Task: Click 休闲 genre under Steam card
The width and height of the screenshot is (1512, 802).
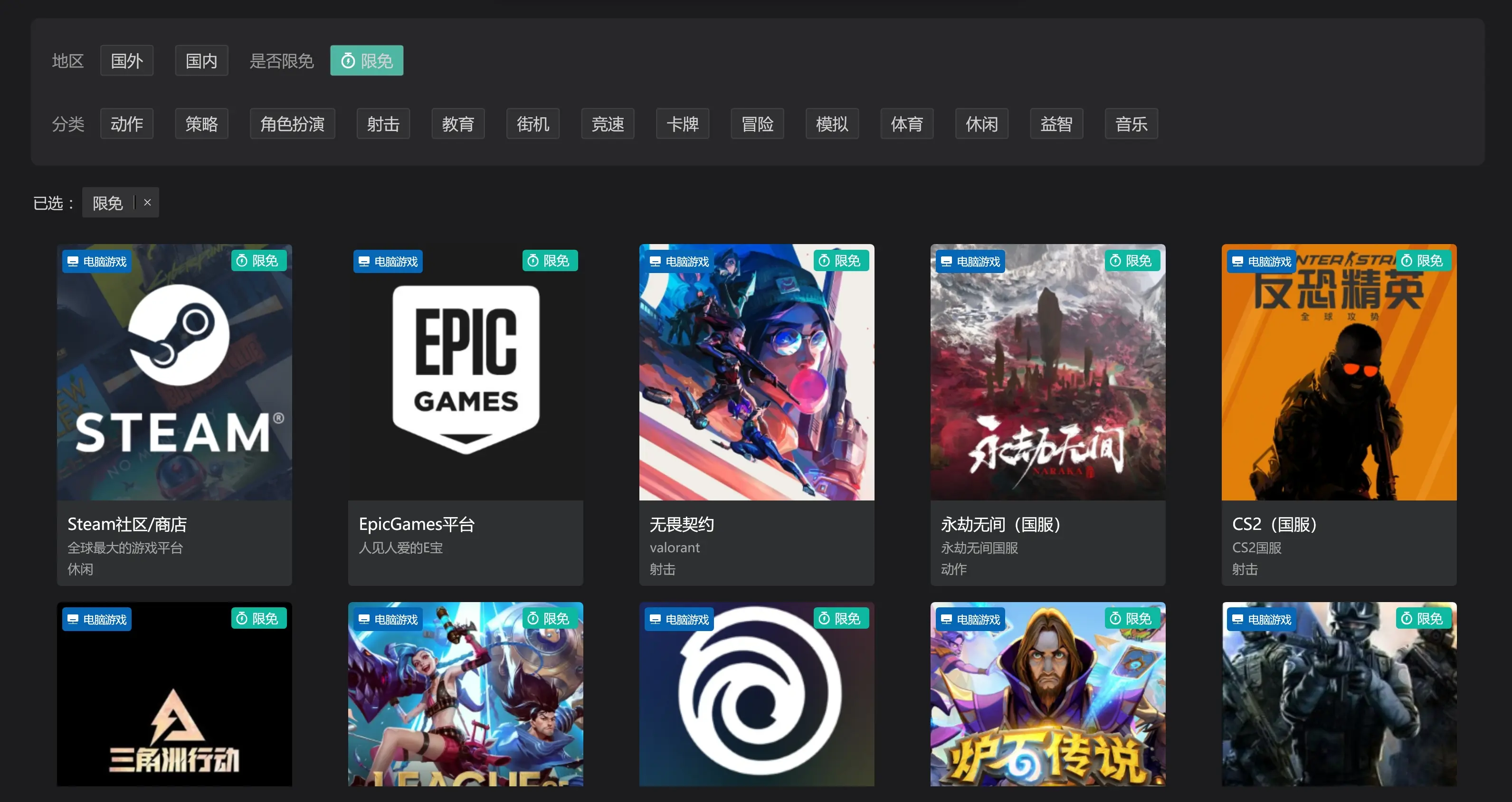Action: [80, 569]
